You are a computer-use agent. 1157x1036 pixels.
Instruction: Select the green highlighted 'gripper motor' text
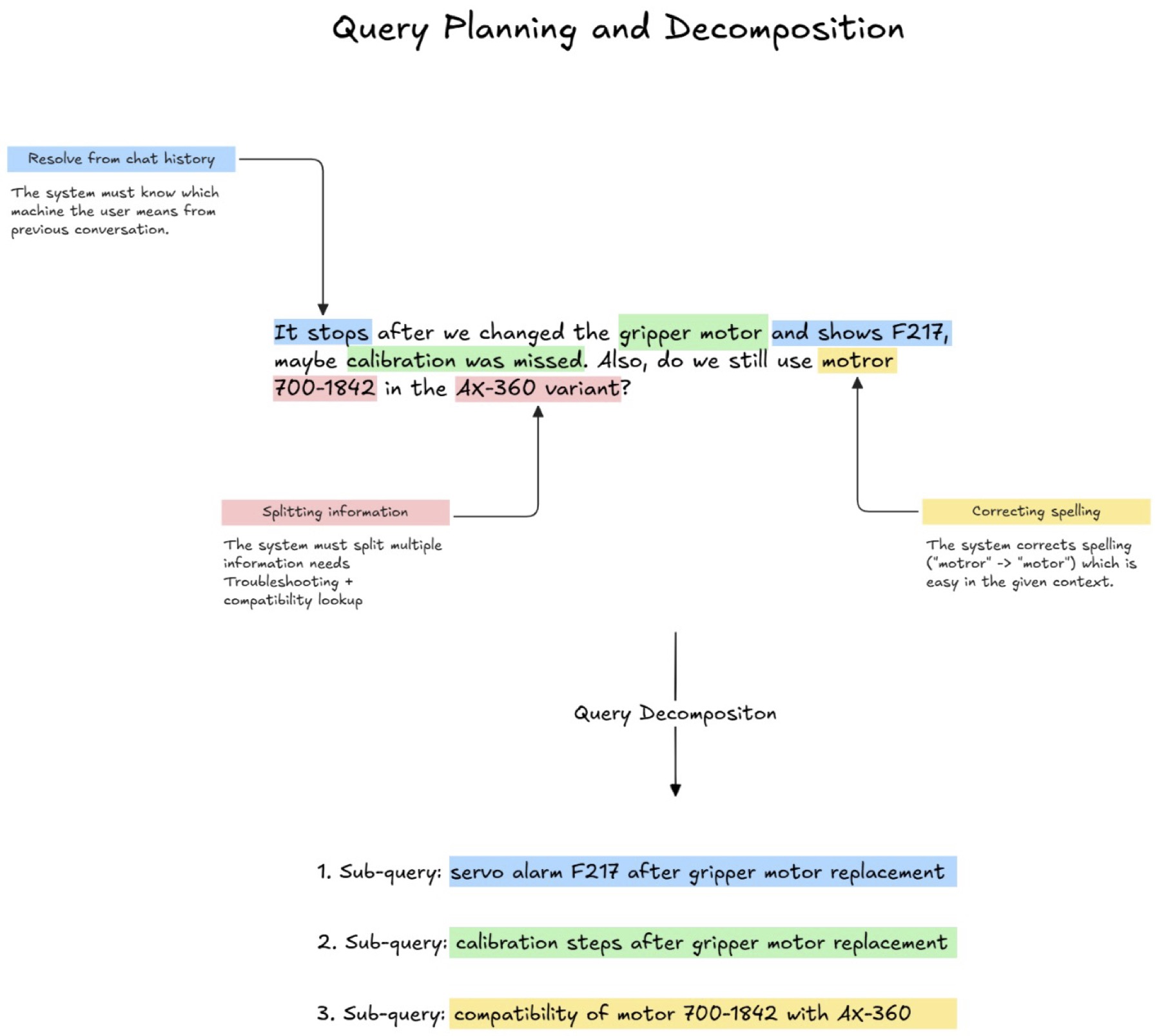pos(693,332)
